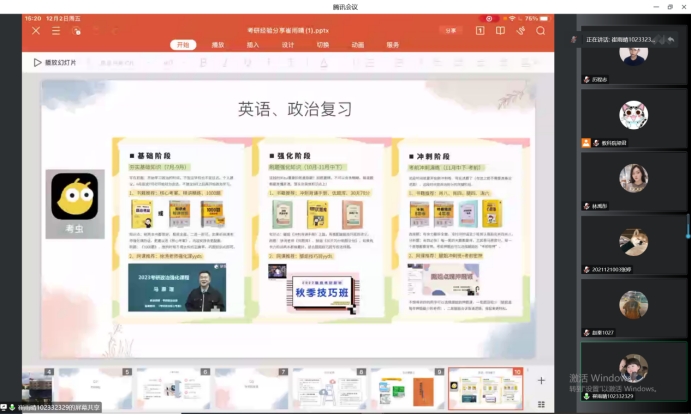691x415 pixels.
Task: Select the 设计 ribbon tab
Action: tap(288, 45)
